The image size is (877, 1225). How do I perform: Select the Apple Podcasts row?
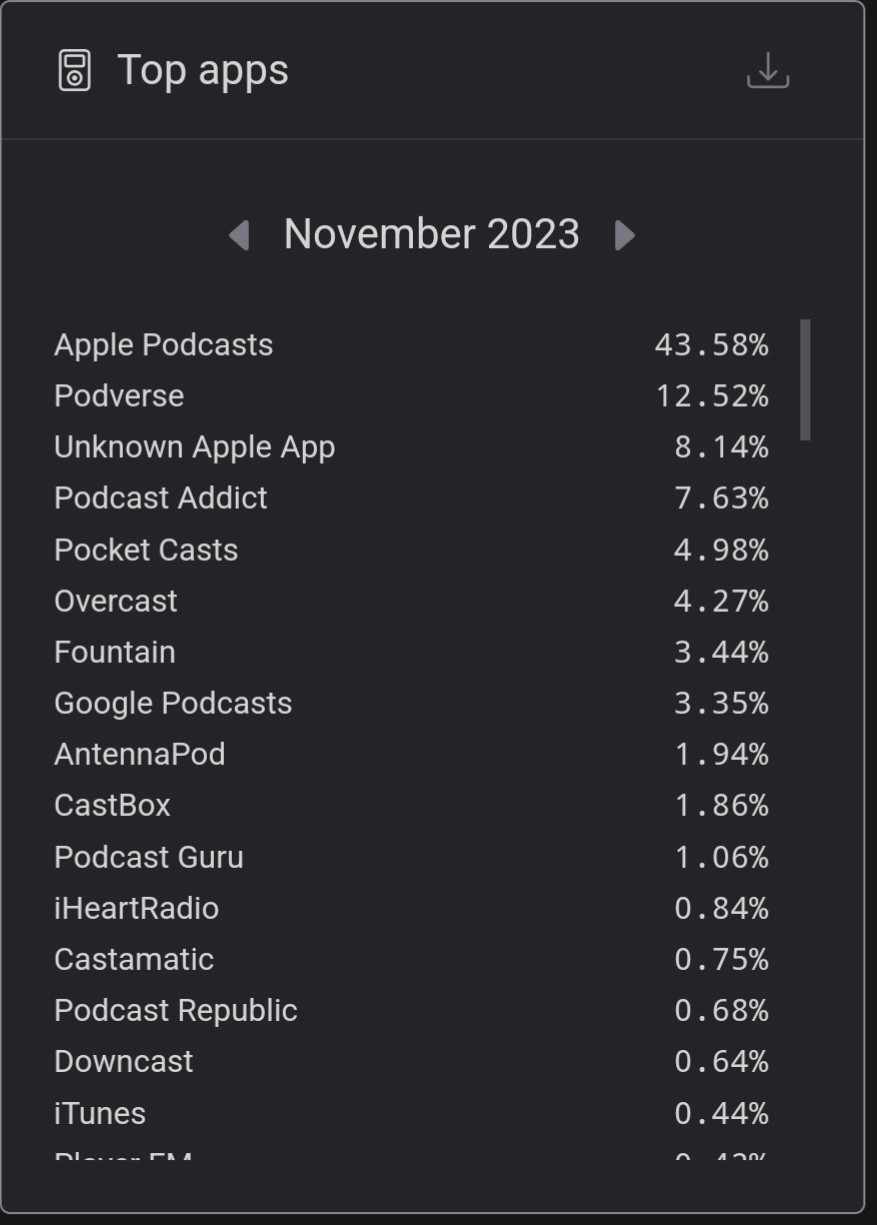pyautogui.click(x=163, y=345)
